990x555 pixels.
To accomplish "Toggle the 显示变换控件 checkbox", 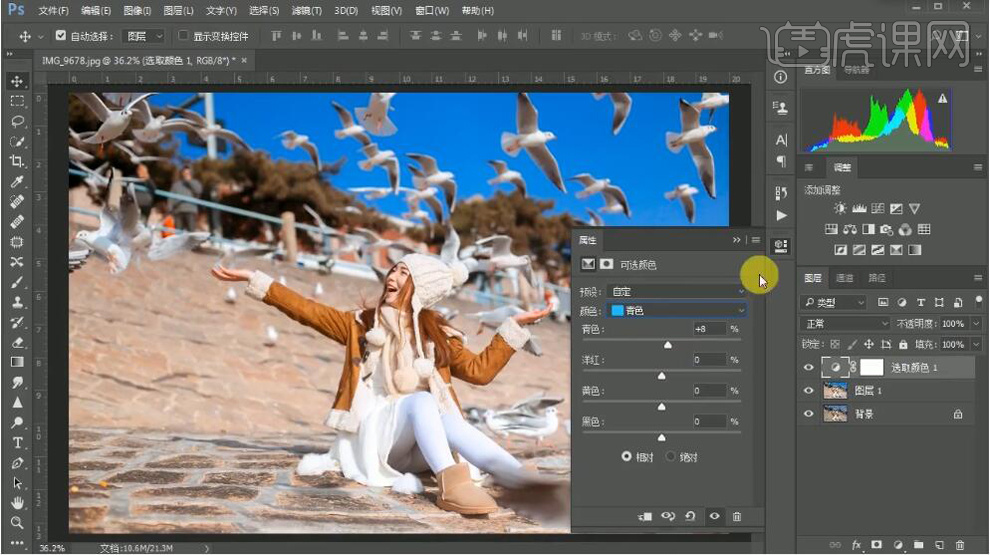I will click(183, 36).
